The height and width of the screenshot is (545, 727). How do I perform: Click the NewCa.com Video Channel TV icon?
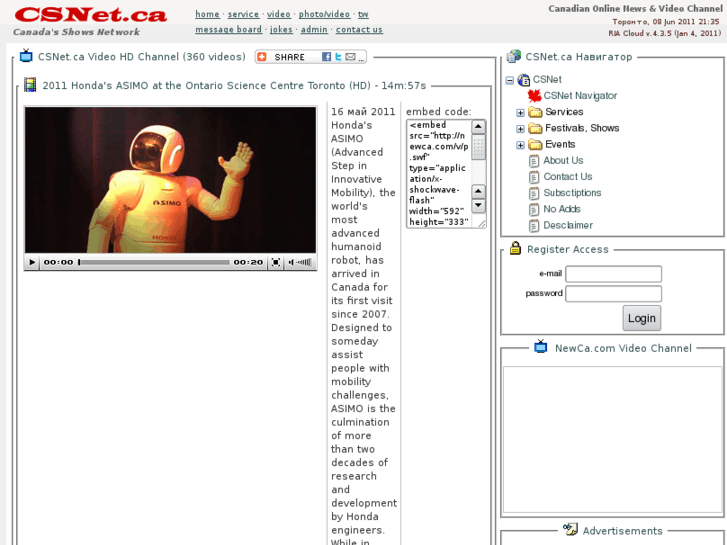[541, 346]
